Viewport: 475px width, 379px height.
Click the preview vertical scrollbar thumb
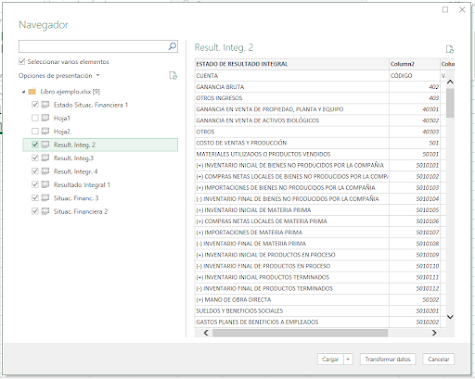(x=450, y=103)
